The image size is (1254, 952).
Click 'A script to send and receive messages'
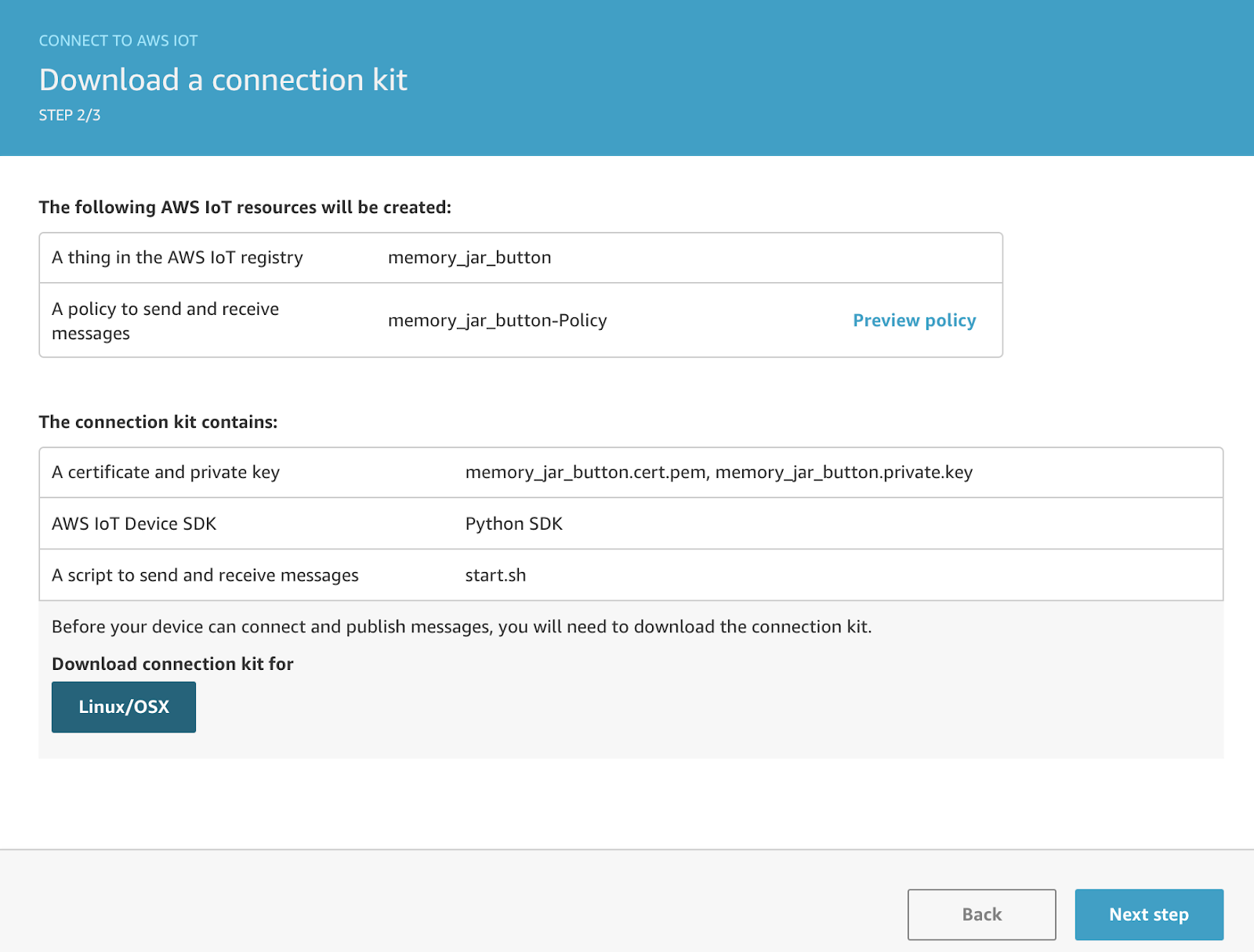(205, 575)
